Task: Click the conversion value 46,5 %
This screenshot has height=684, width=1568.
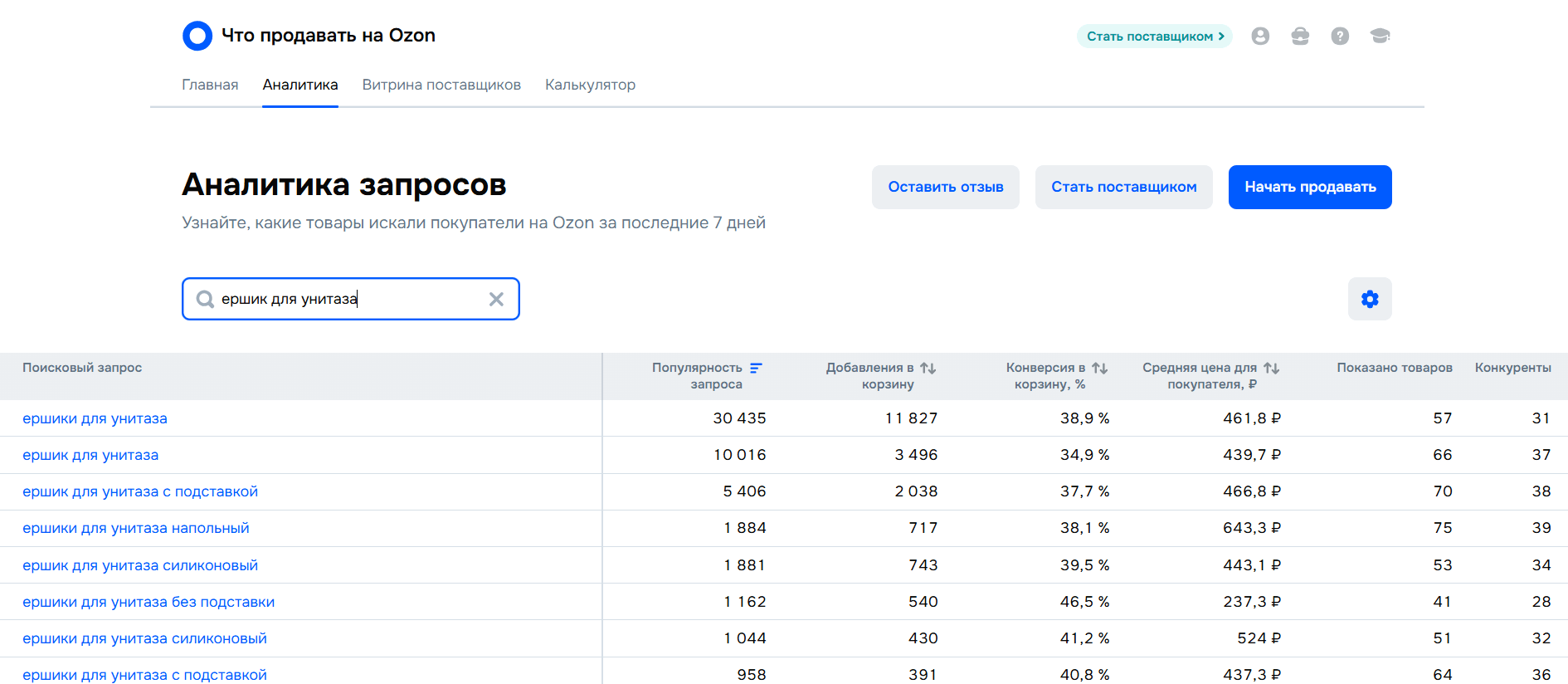Action: (1084, 602)
